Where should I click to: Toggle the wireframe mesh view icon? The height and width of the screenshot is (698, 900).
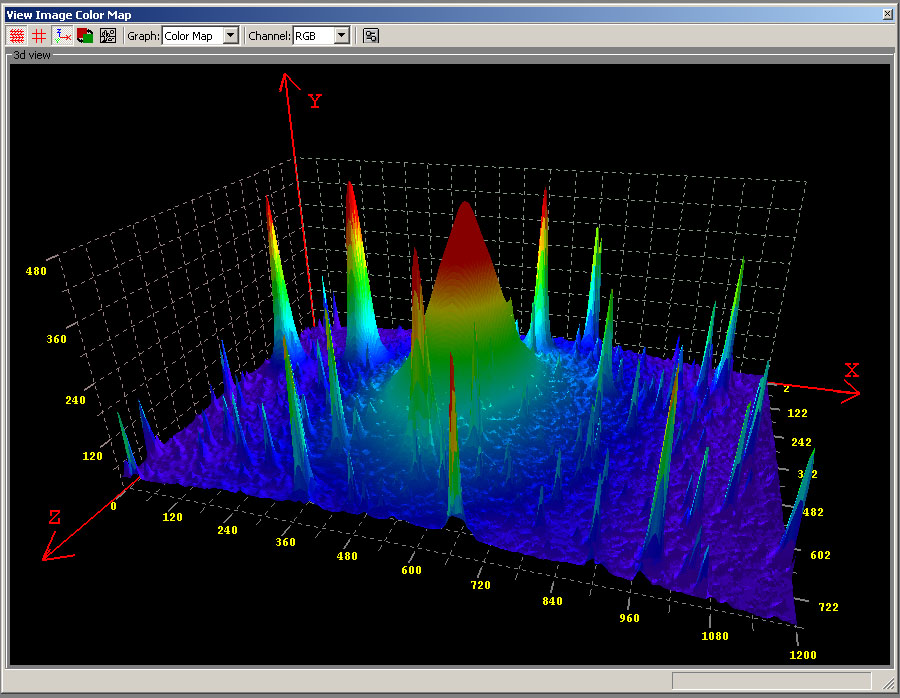(x=17, y=36)
